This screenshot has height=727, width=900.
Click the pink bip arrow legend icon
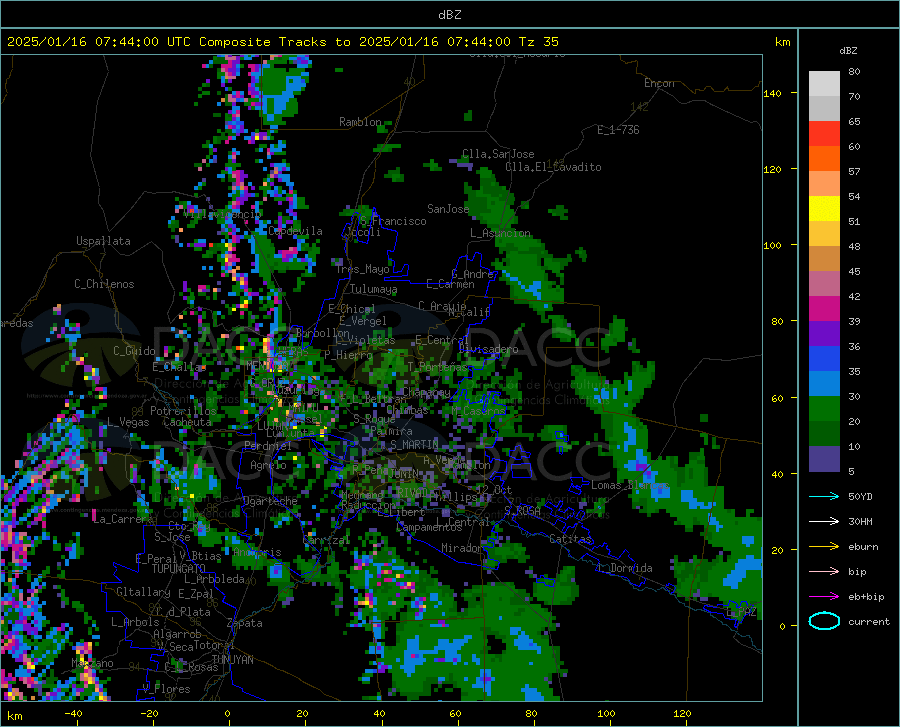824,572
